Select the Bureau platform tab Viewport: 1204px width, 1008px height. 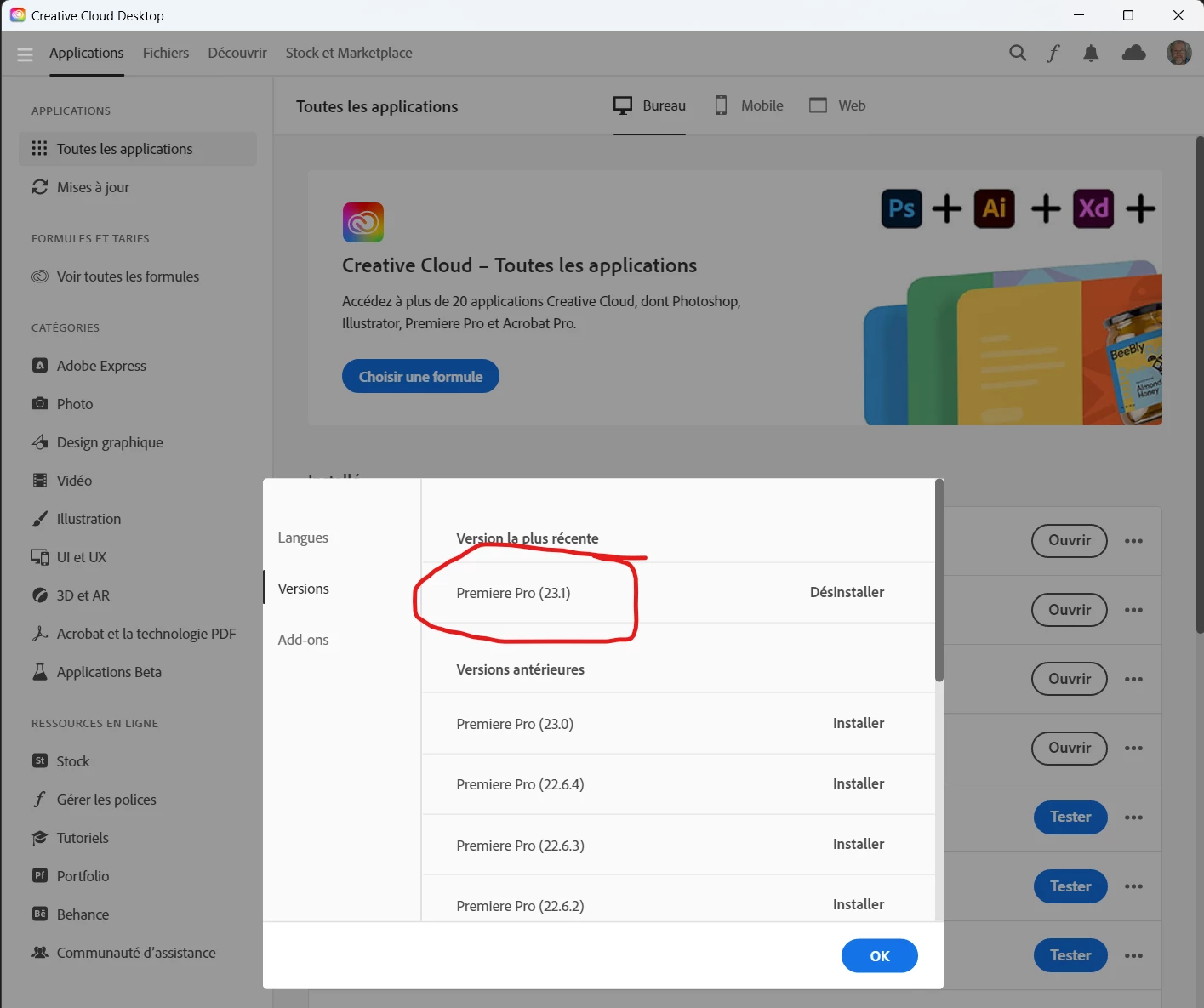pos(649,105)
